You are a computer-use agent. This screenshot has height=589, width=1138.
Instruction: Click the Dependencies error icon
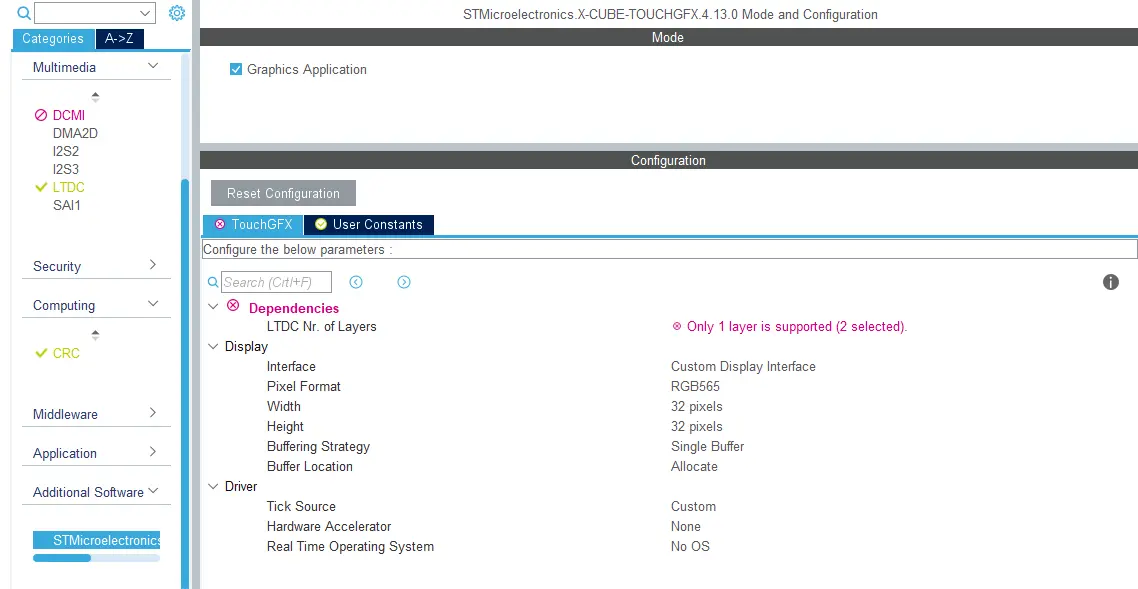(232, 305)
